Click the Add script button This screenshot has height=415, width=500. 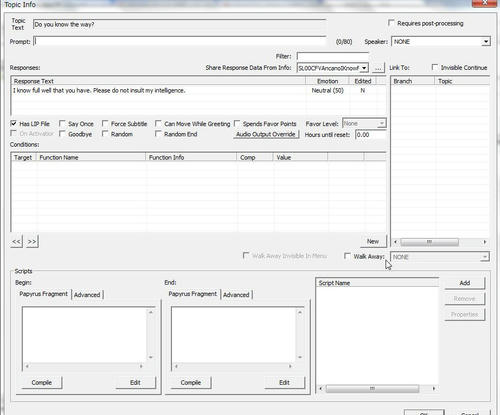465,283
